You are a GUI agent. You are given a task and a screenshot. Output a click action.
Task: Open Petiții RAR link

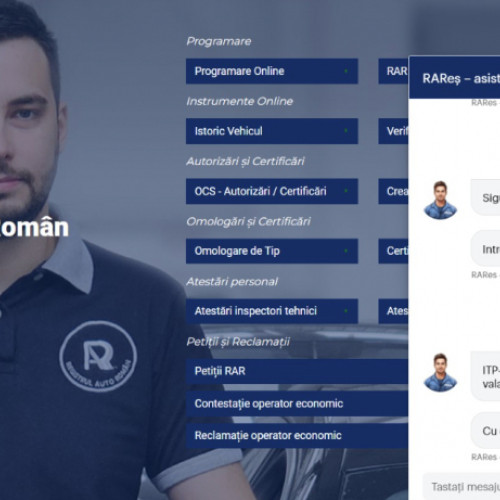[x=297, y=371]
